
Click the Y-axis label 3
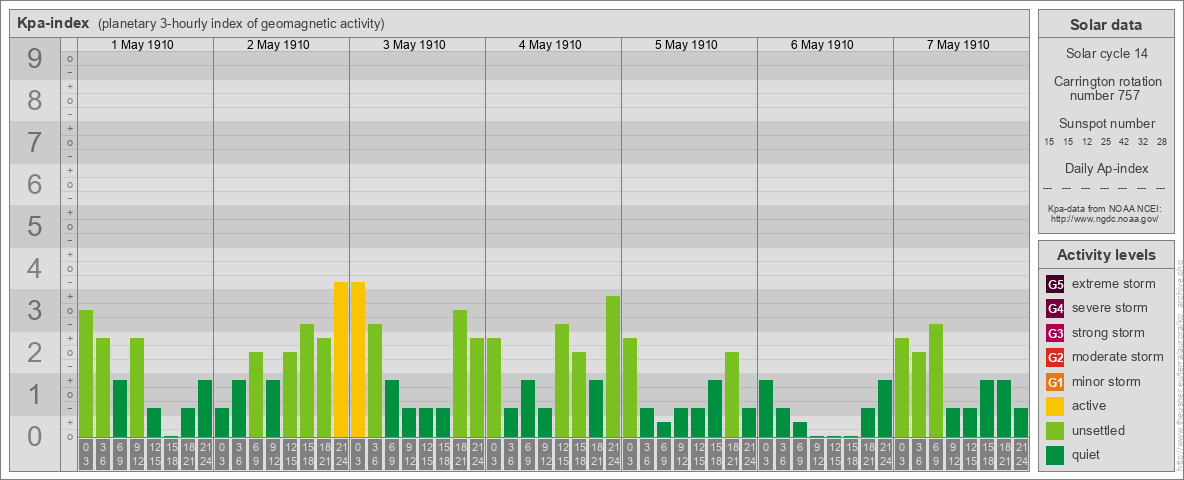click(35, 310)
